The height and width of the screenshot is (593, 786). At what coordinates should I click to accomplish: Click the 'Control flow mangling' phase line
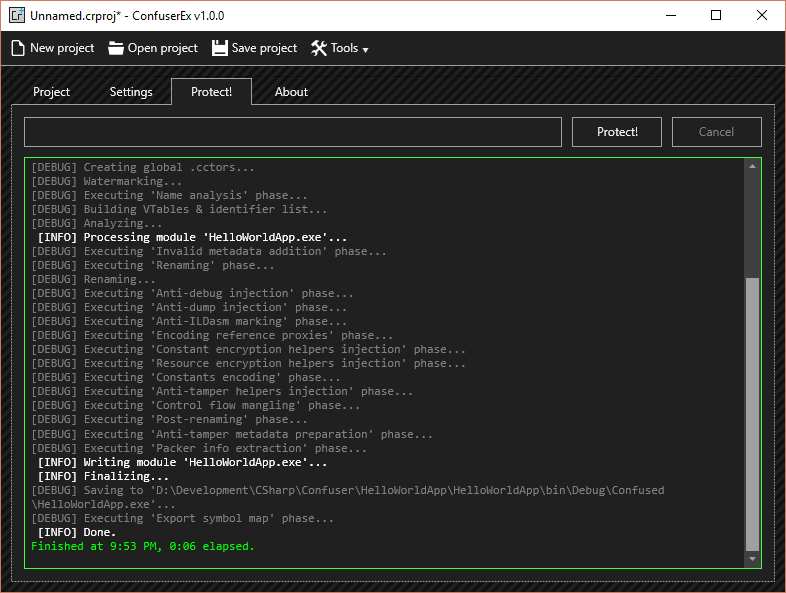tap(195, 405)
